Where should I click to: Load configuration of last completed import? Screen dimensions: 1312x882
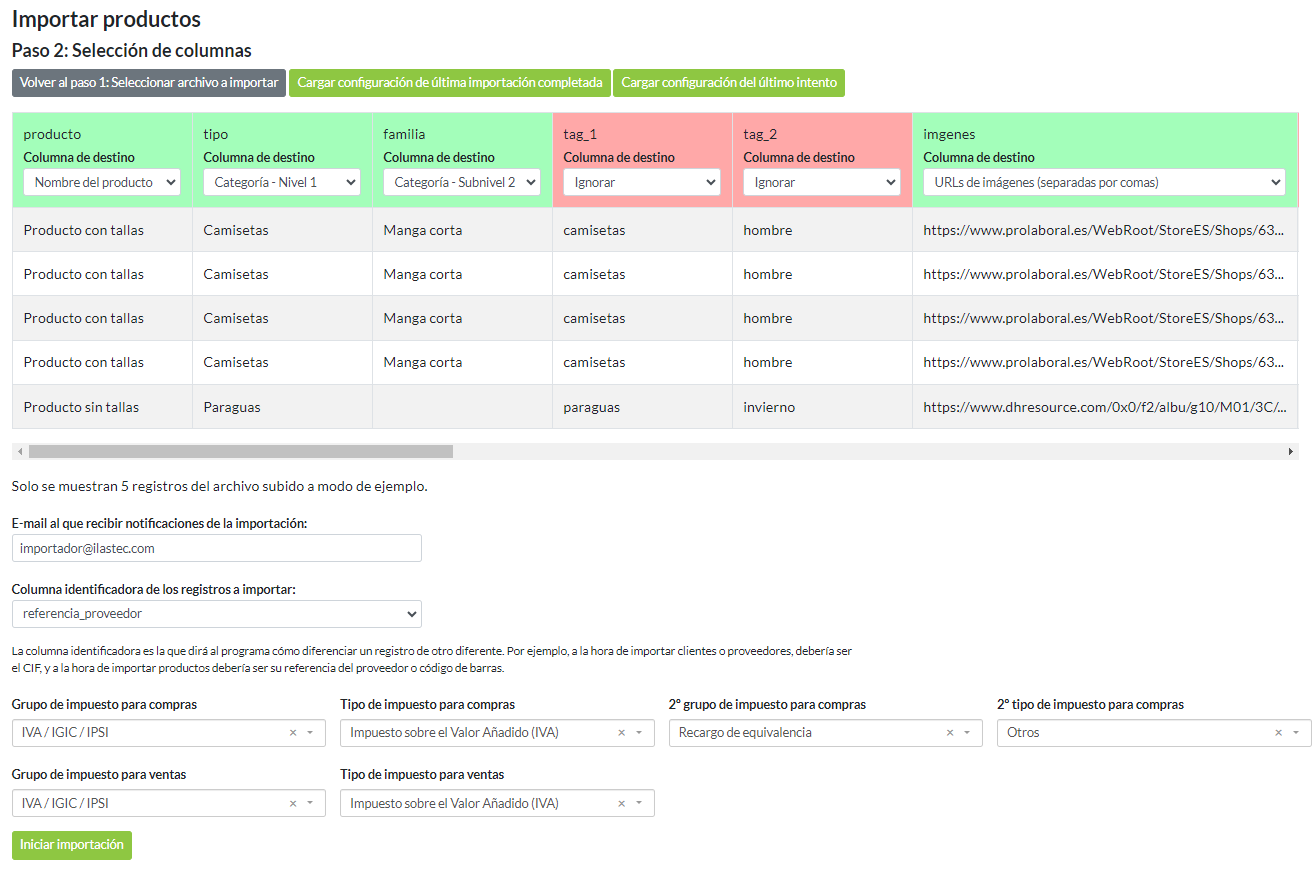450,83
